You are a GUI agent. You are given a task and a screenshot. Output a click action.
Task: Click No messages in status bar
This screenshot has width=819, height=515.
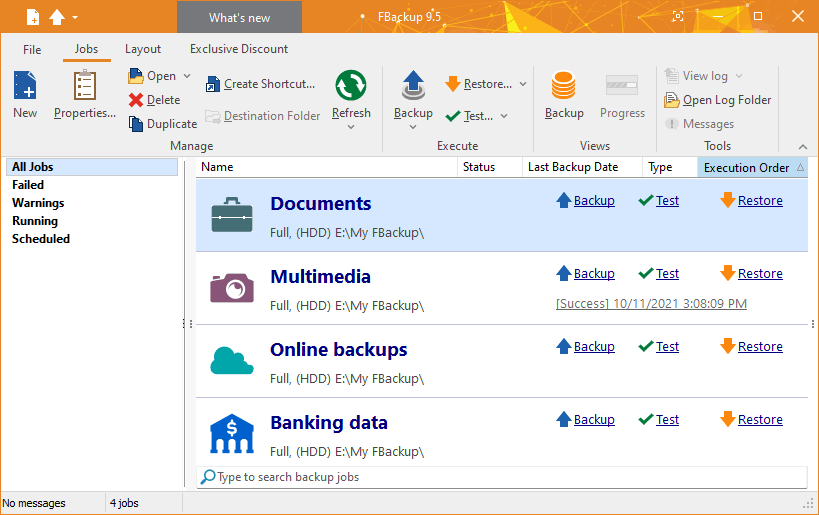(34, 503)
